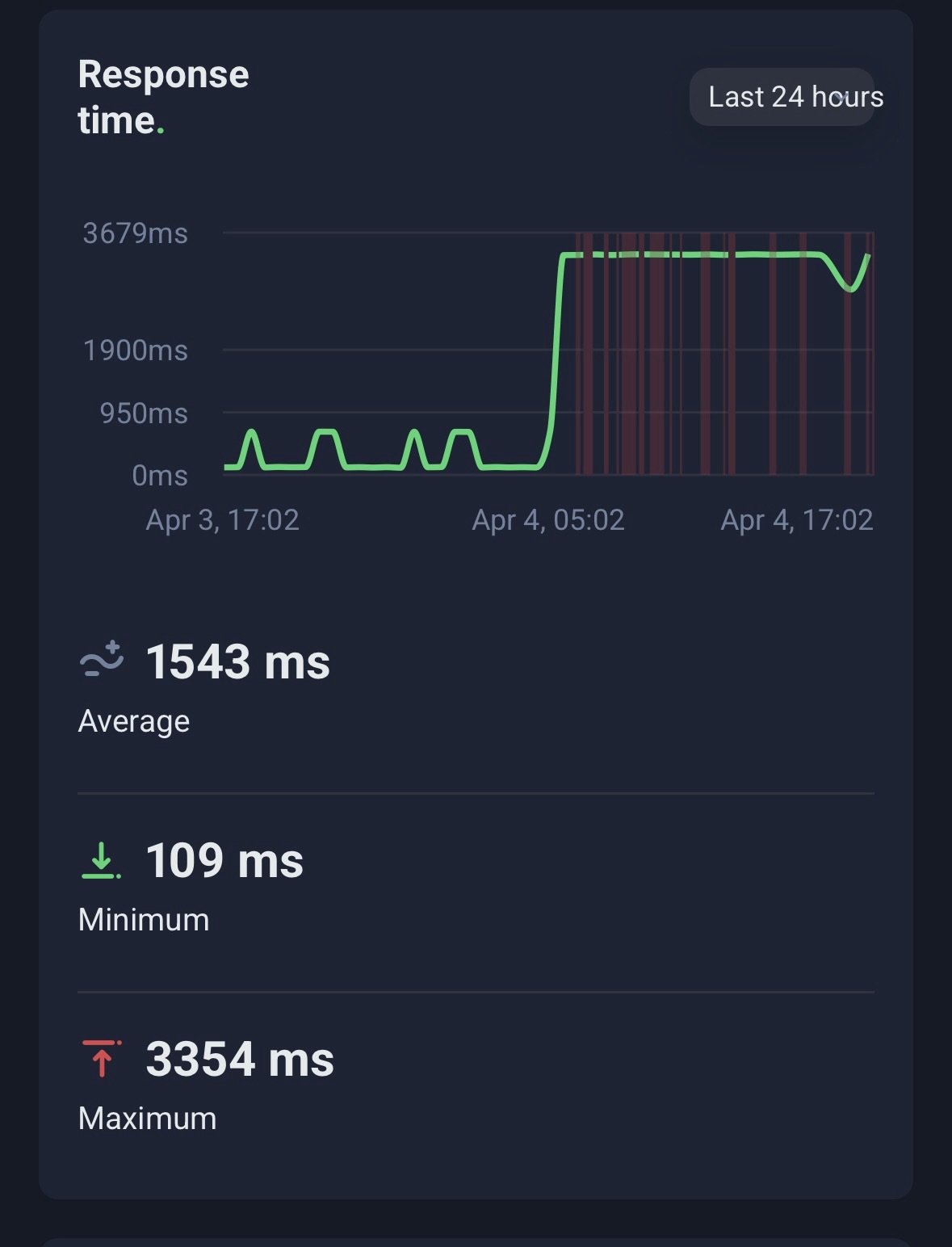Tap the 3354 ms maximum value
Screen dimensions: 952x1247
(x=240, y=1060)
